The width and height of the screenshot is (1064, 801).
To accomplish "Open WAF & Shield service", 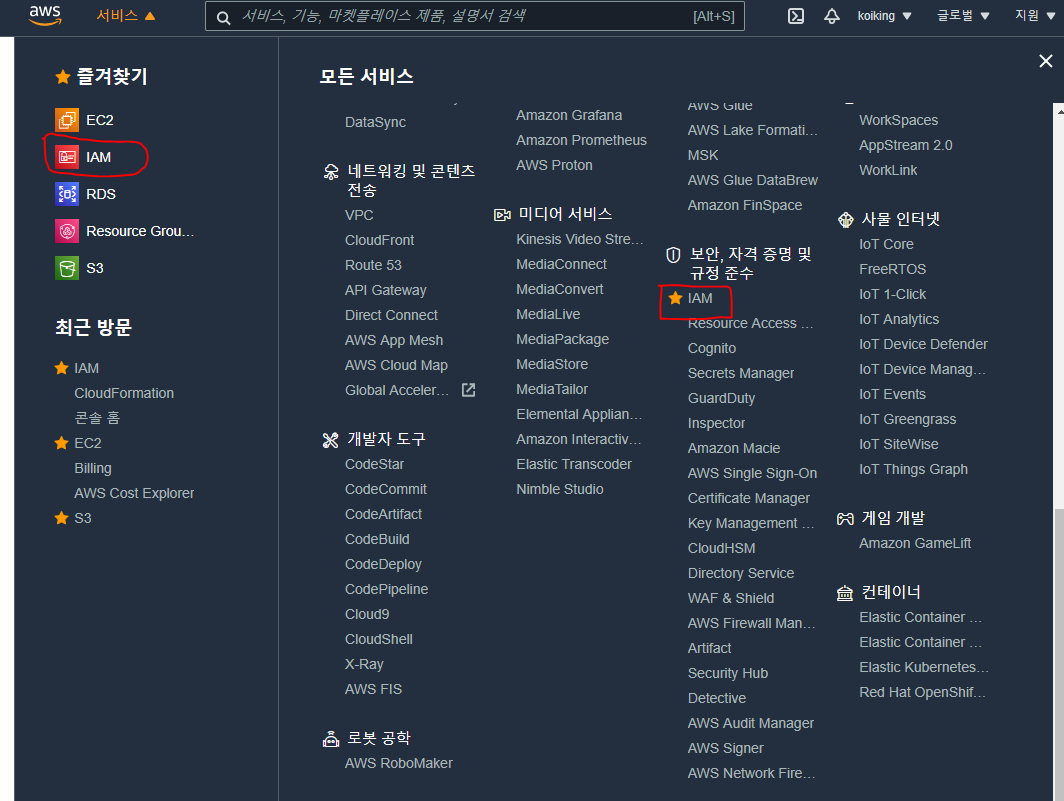I will [731, 598].
